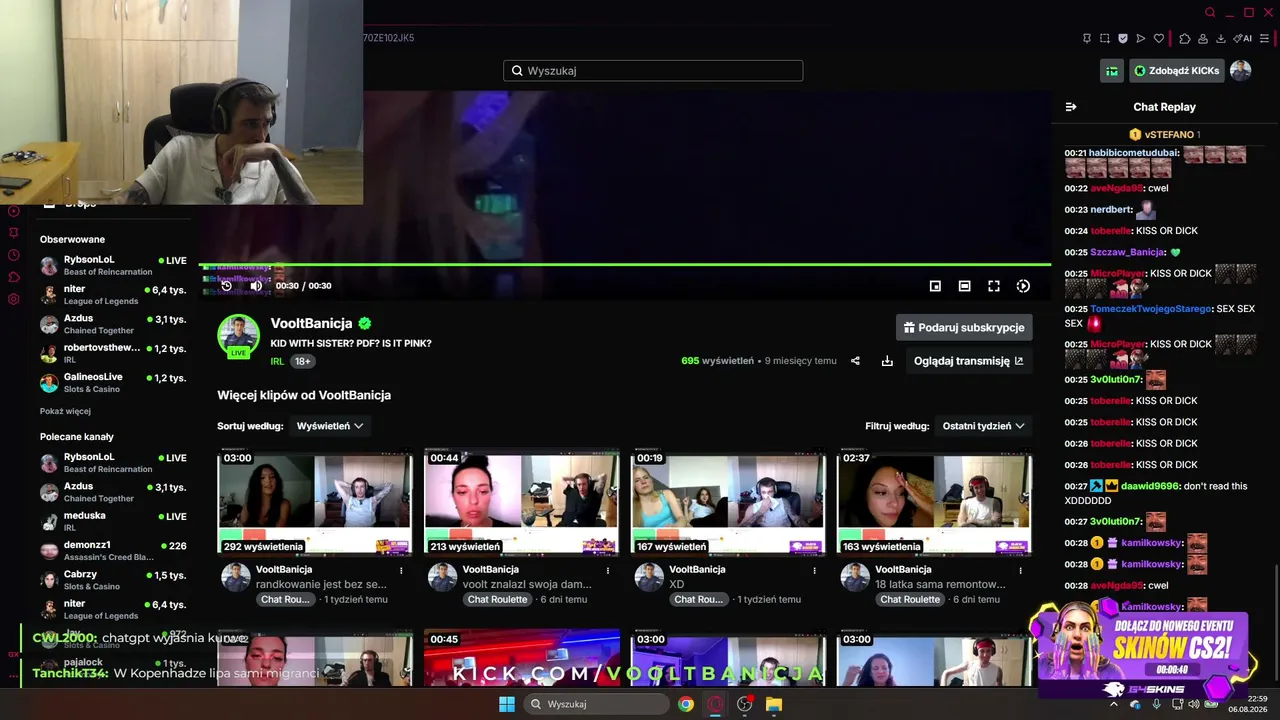This screenshot has width=1280, height=720.
Task: Play the 00:44 clip with 213 wyświetleń
Action: coord(522,502)
